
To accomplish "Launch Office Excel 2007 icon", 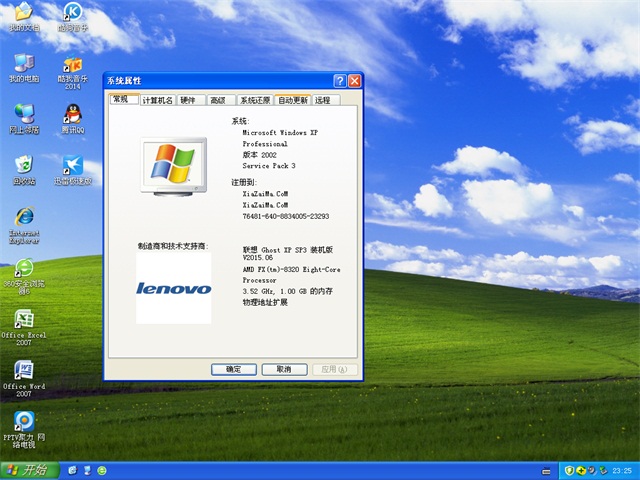I will [x=23, y=320].
